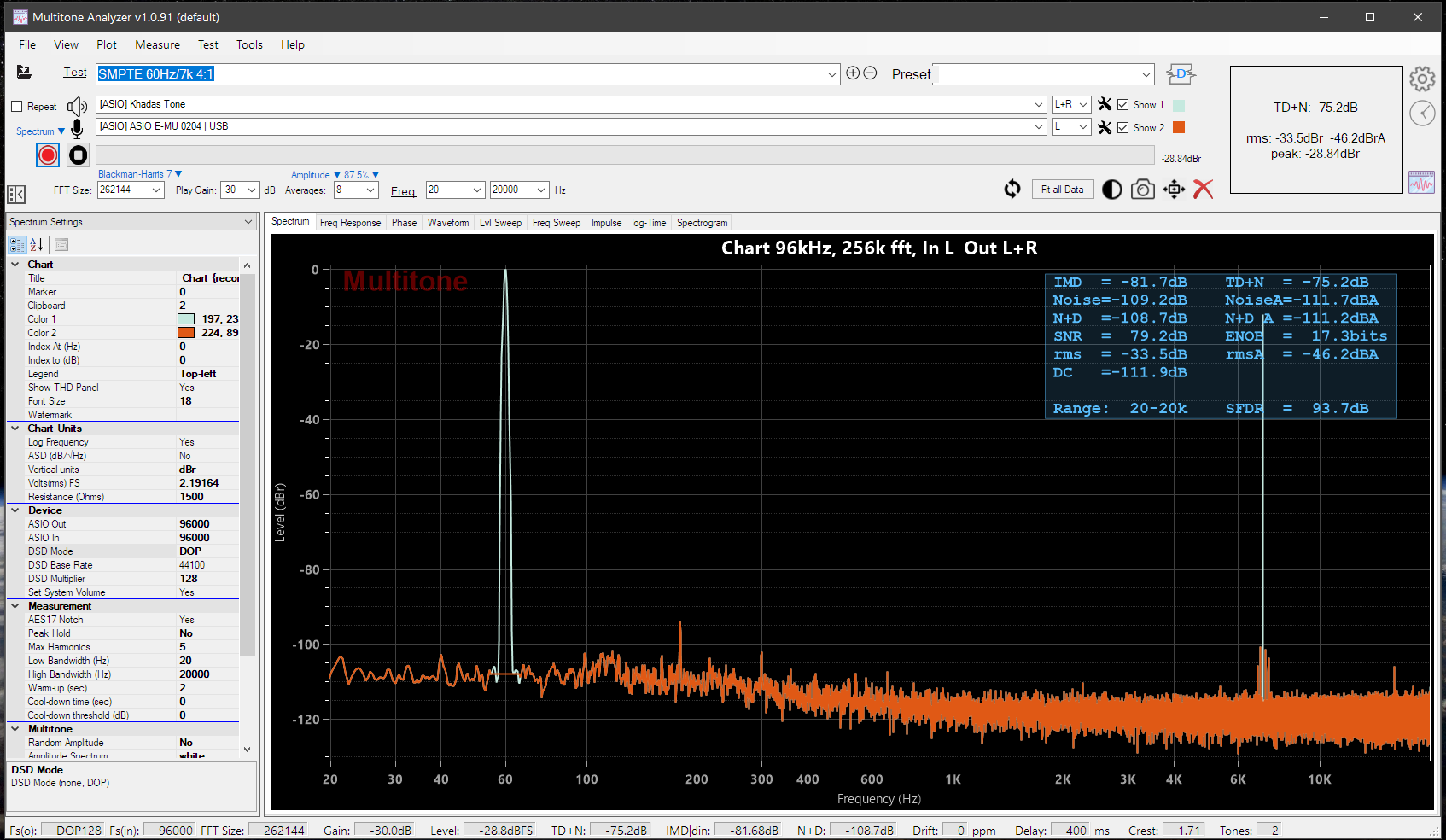
Task: Open L+R output channel dropdown
Action: pyautogui.click(x=1083, y=104)
